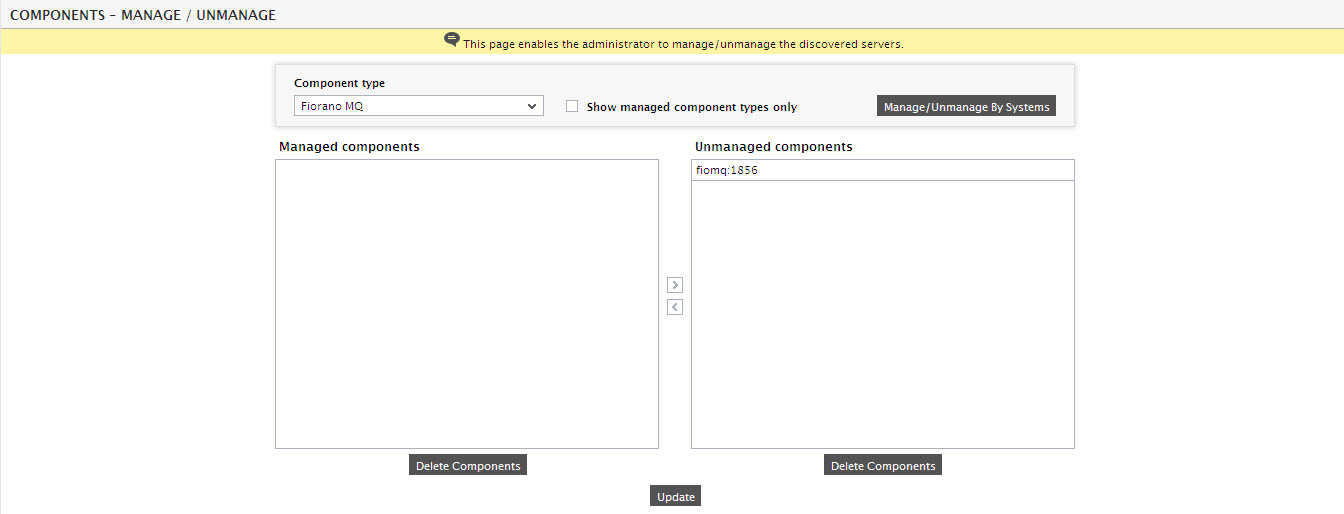Click the Update button
Viewport: 1344px width, 514px height.
[676, 496]
